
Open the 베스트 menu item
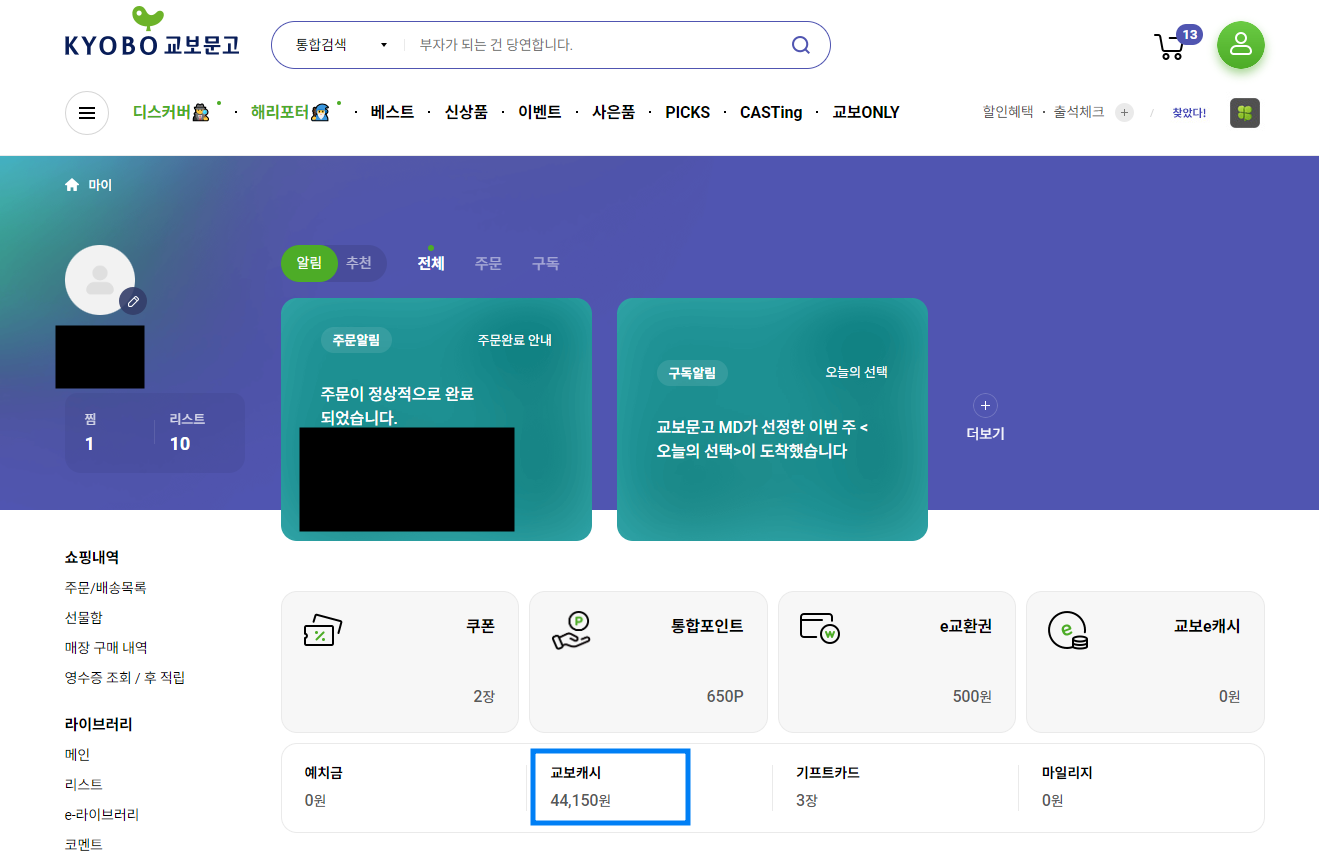[x=392, y=113]
